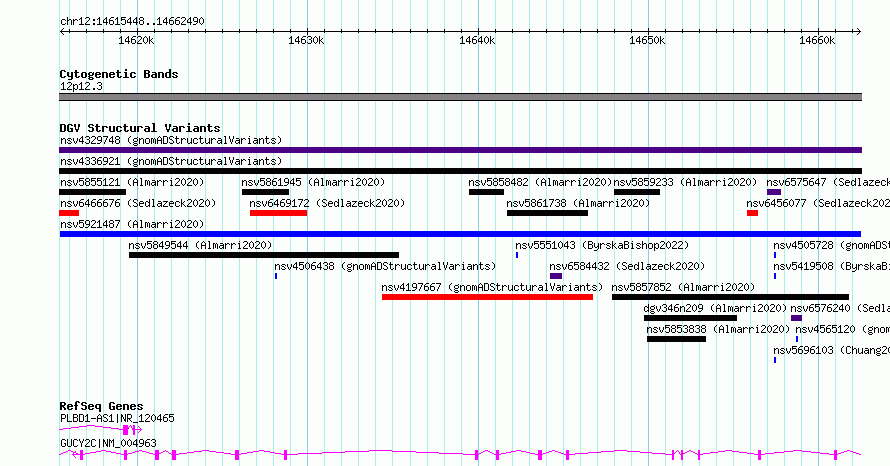
Task: Click the black nsv5855121 variant bar
Action: (93, 192)
